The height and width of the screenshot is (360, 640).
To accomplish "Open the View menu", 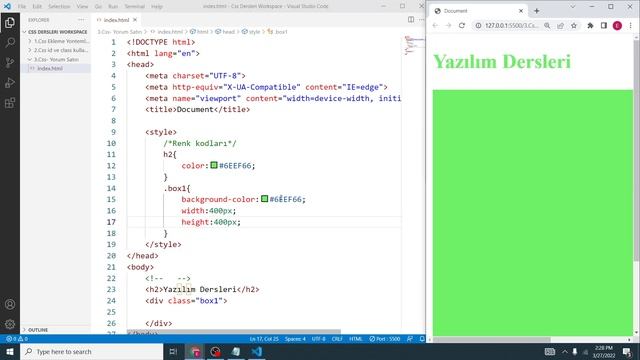I will 82,7.
